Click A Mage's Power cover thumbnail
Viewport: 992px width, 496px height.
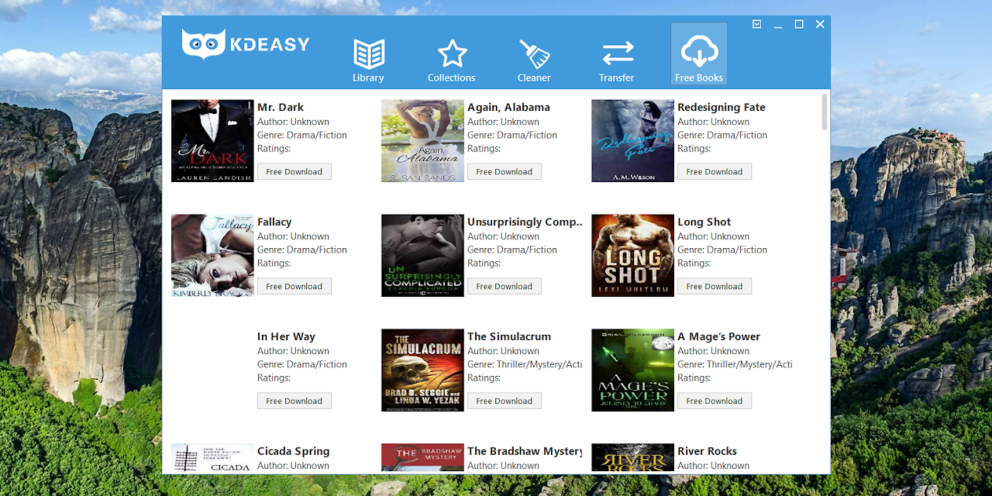632,370
